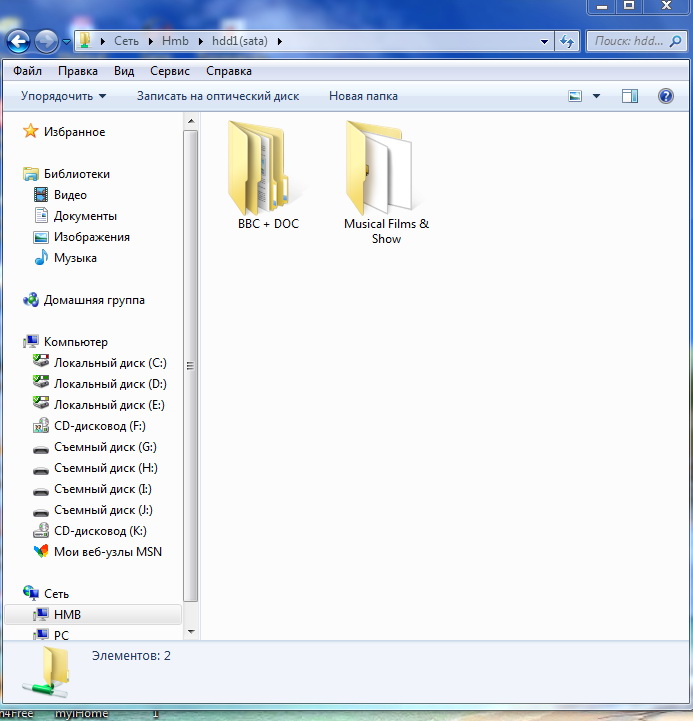Click the Видео filmstrip icon
Image resolution: width=693 pixels, height=721 pixels.
tap(41, 195)
